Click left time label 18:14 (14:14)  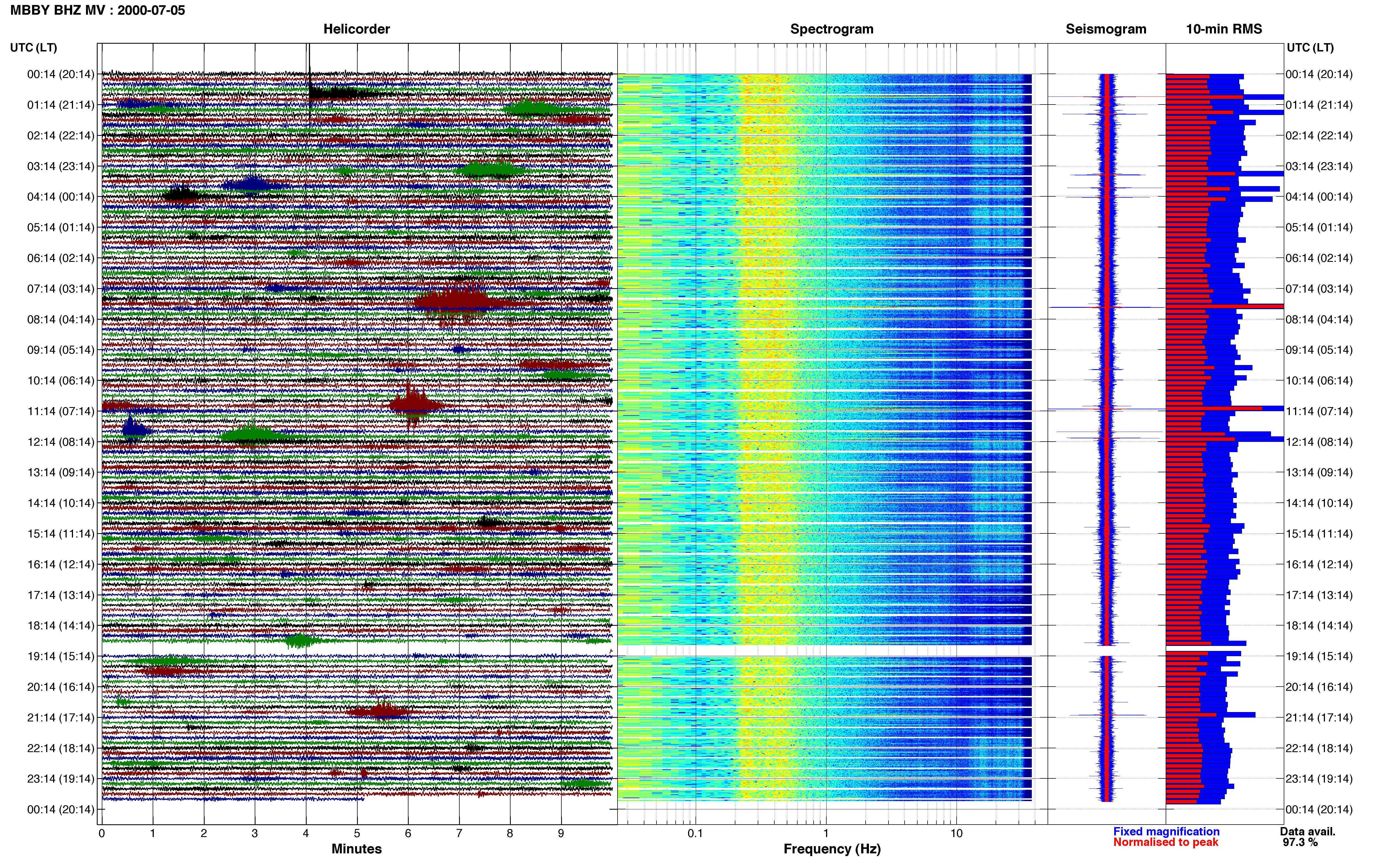pyautogui.click(x=60, y=625)
